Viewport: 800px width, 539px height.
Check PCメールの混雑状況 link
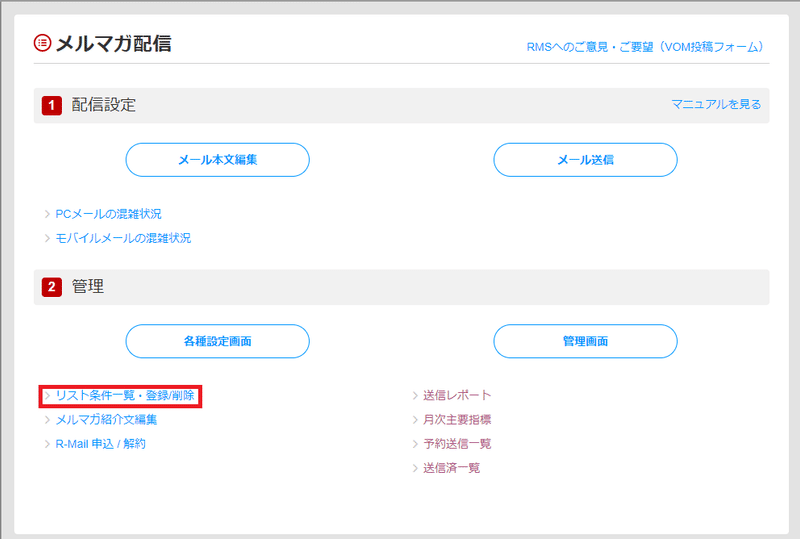click(x=108, y=214)
